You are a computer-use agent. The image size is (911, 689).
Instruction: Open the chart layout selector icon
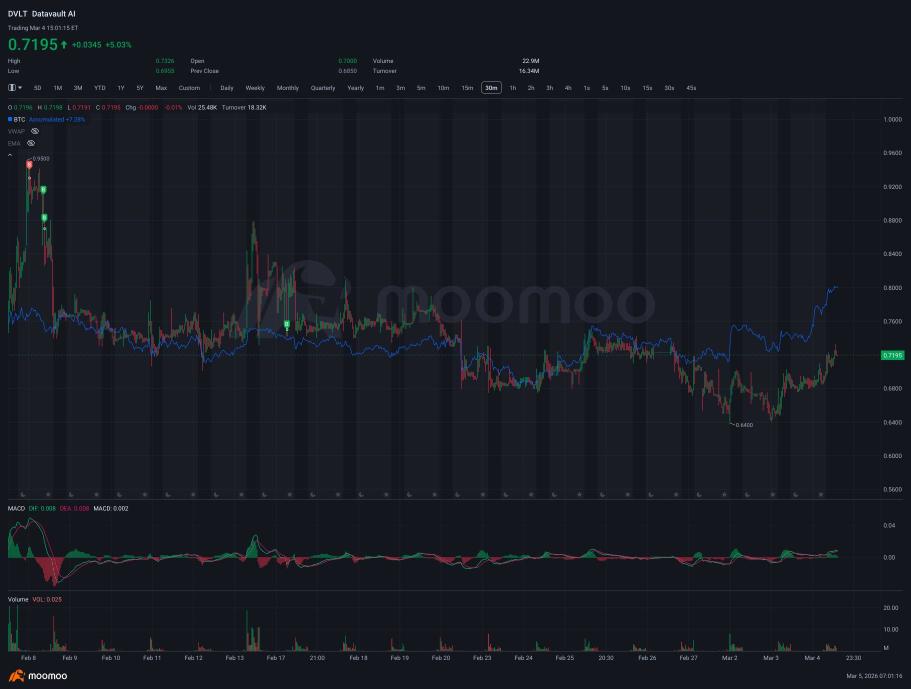(12, 88)
